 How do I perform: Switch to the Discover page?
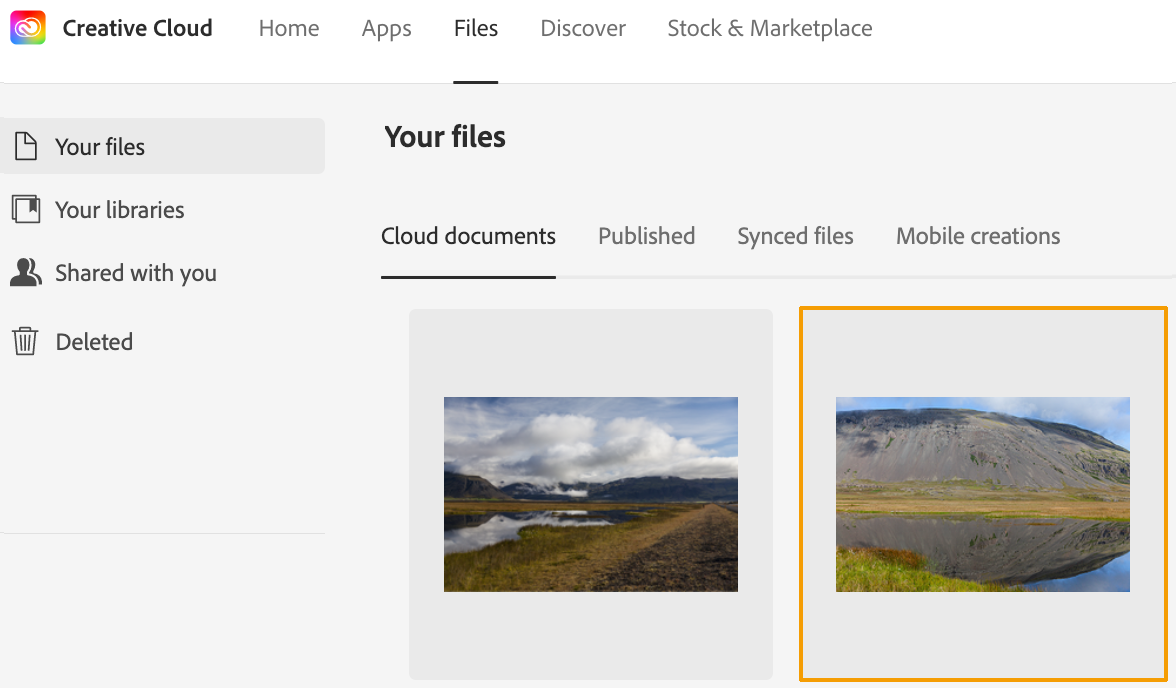click(x=583, y=29)
